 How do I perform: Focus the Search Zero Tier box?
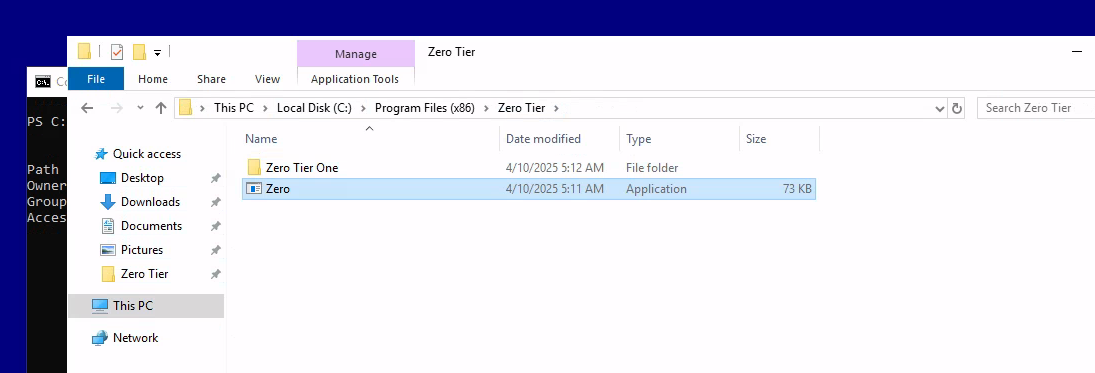tap(1036, 108)
